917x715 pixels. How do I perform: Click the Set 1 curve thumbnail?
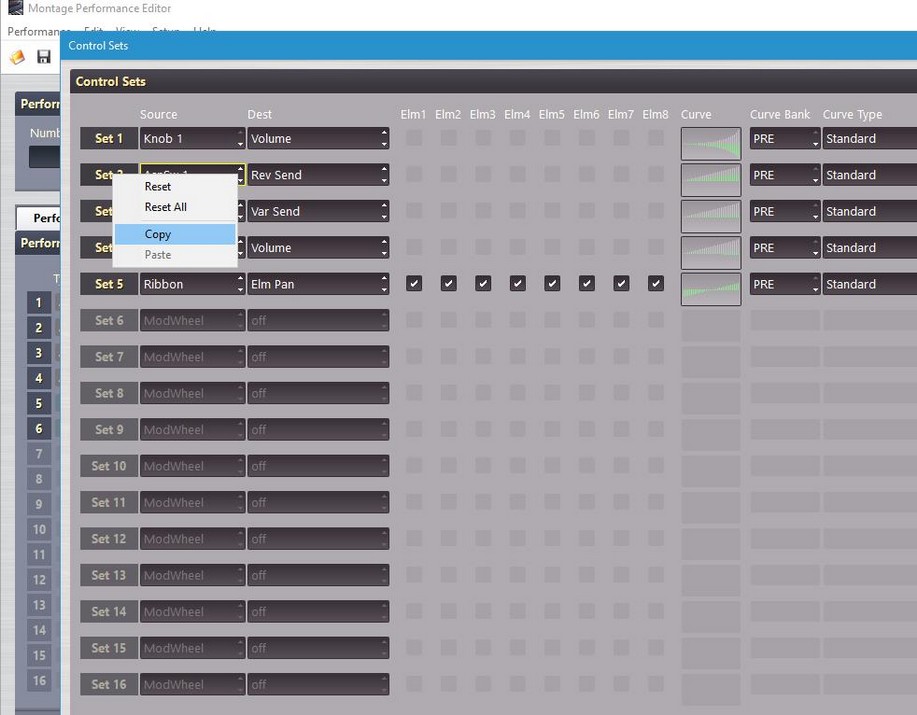point(711,144)
